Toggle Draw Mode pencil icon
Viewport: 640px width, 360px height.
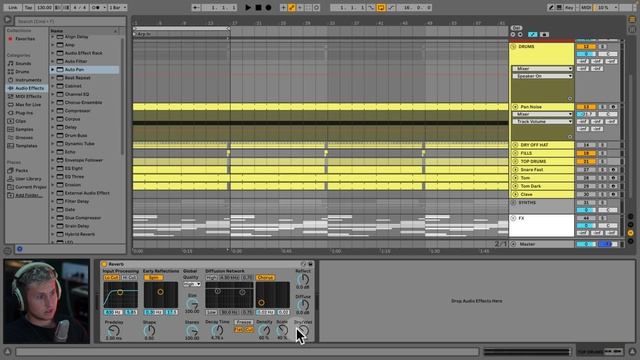tap(551, 7)
